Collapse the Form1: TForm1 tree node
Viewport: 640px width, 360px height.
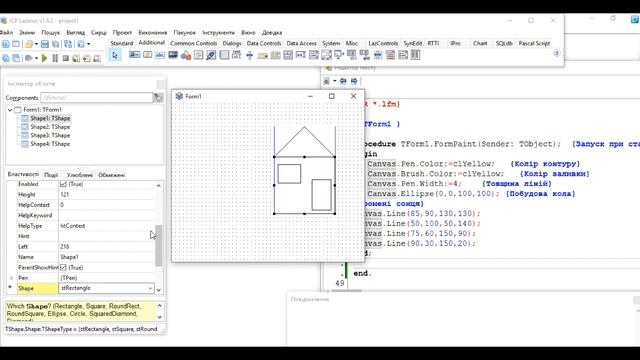pyautogui.click(x=10, y=110)
